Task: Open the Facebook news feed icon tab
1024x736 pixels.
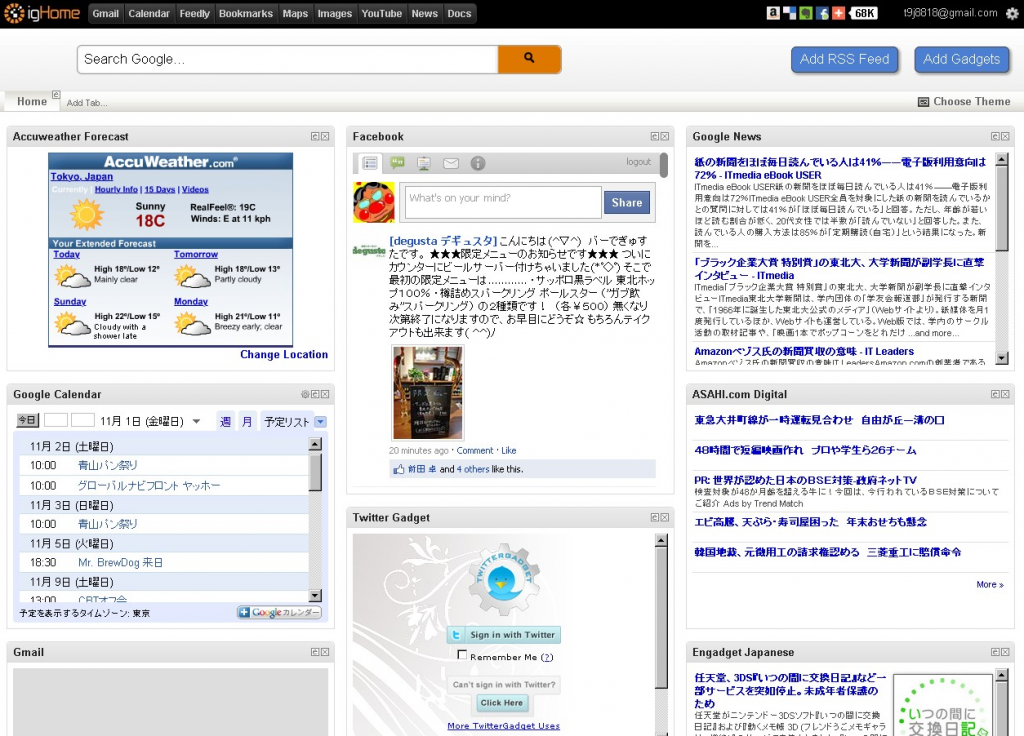Action: [x=370, y=163]
